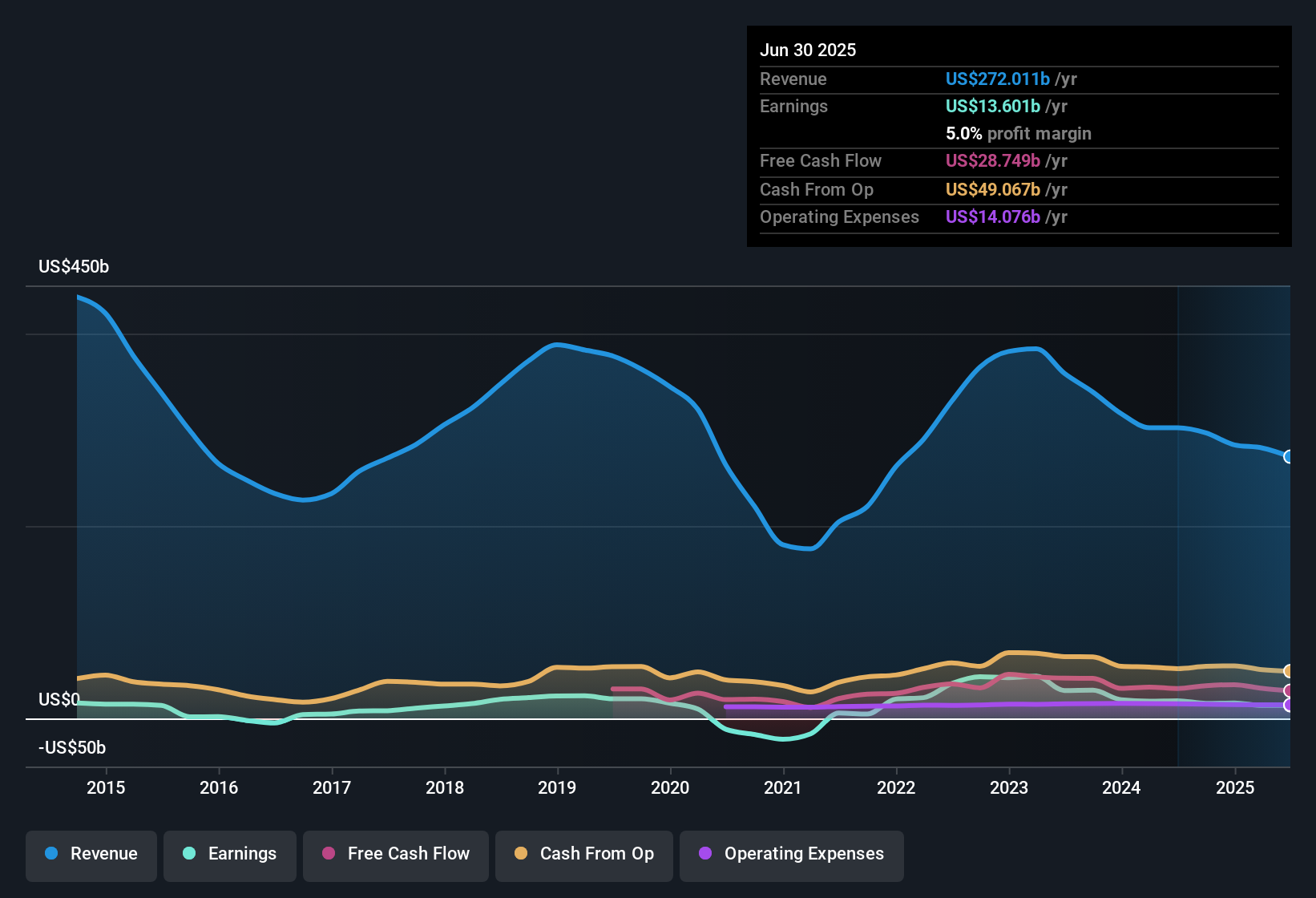This screenshot has height=898, width=1316.
Task: Click the US$450b axis label
Action: 73,266
